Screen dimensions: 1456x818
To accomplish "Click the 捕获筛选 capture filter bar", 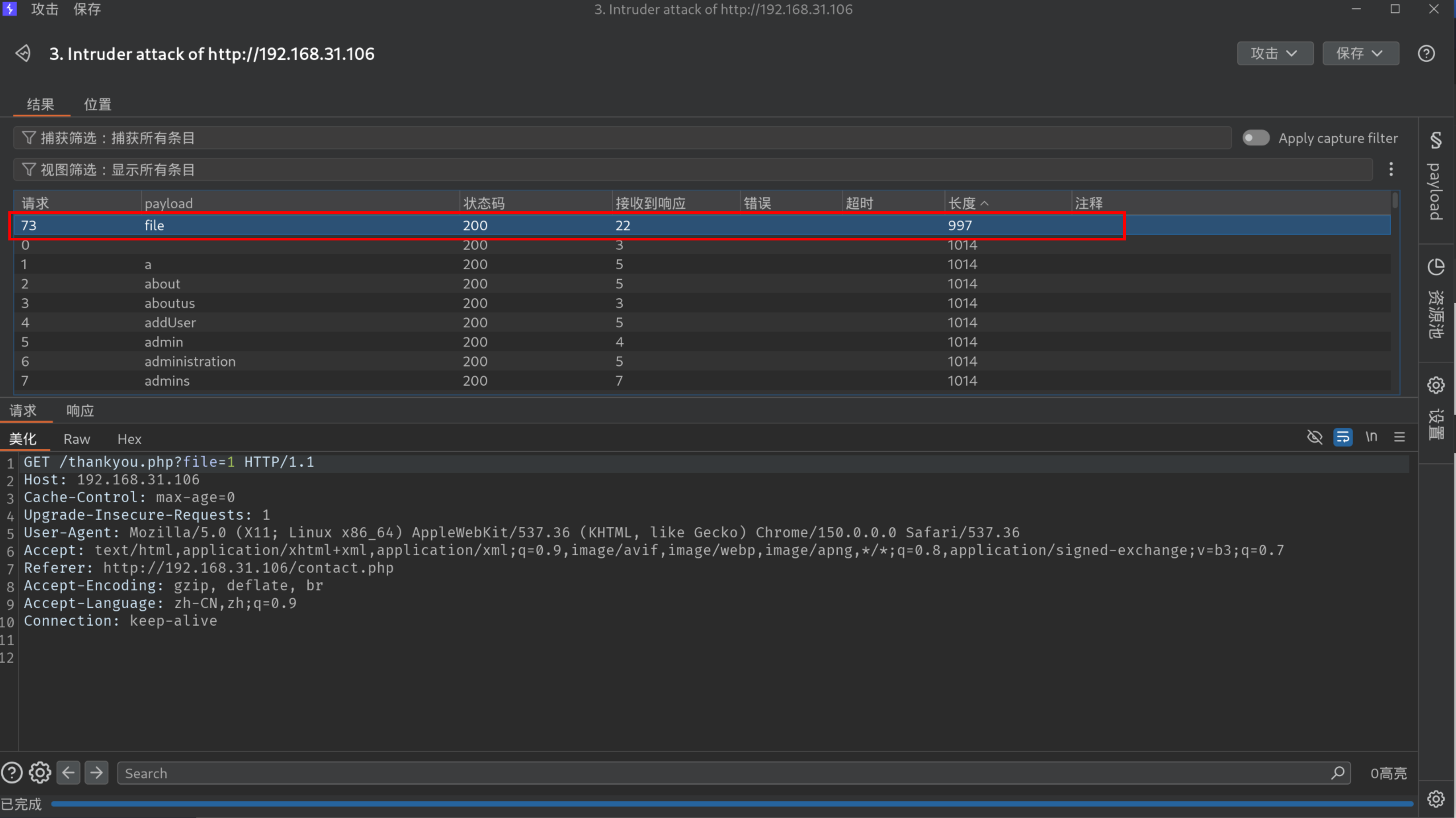I will (x=622, y=138).
